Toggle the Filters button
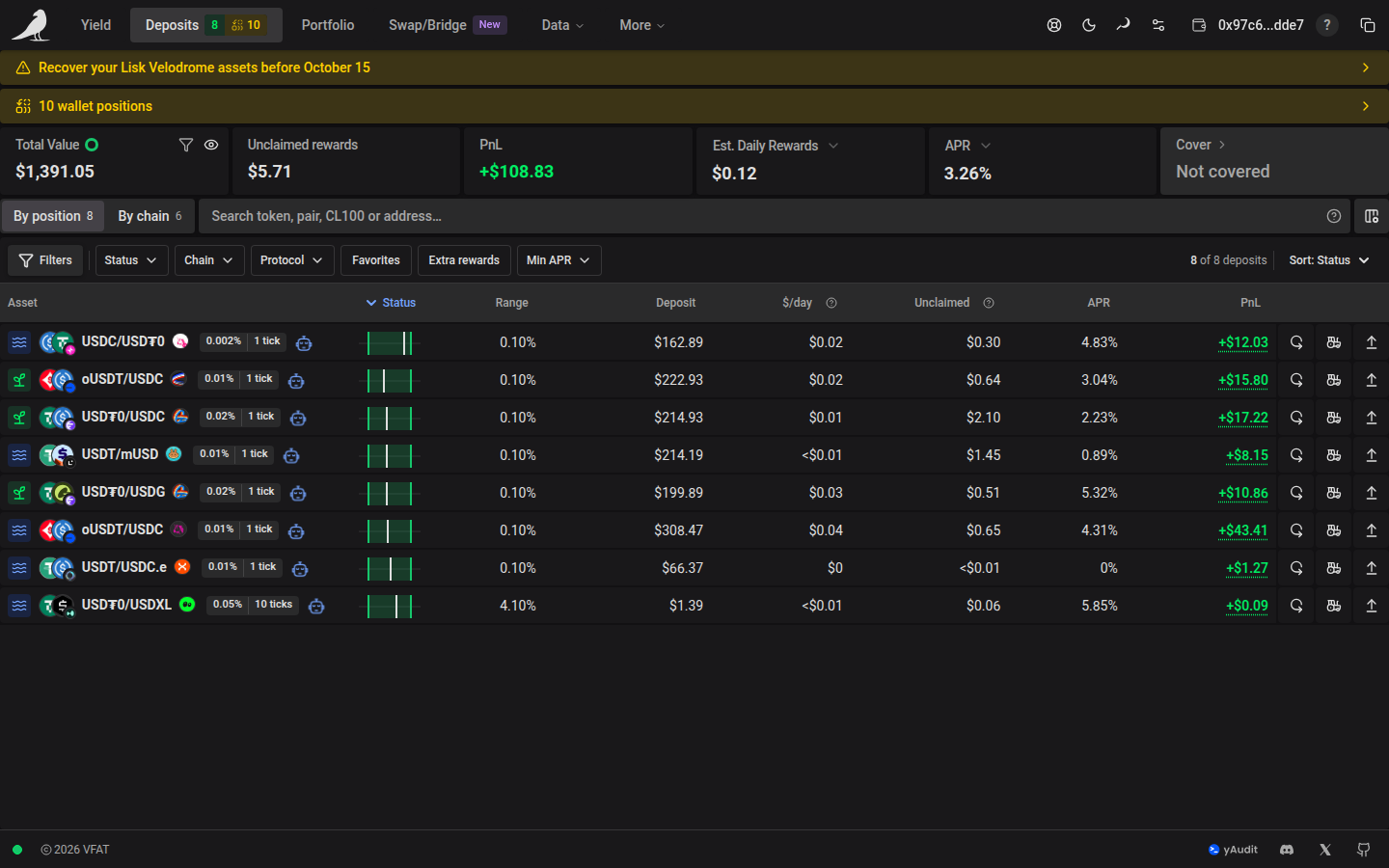The width and height of the screenshot is (1389, 868). [45, 260]
